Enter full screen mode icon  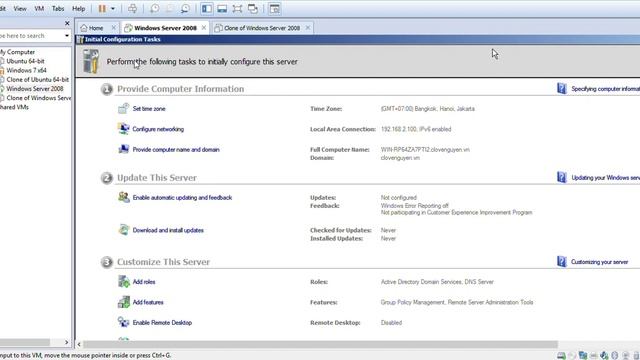[237, 9]
